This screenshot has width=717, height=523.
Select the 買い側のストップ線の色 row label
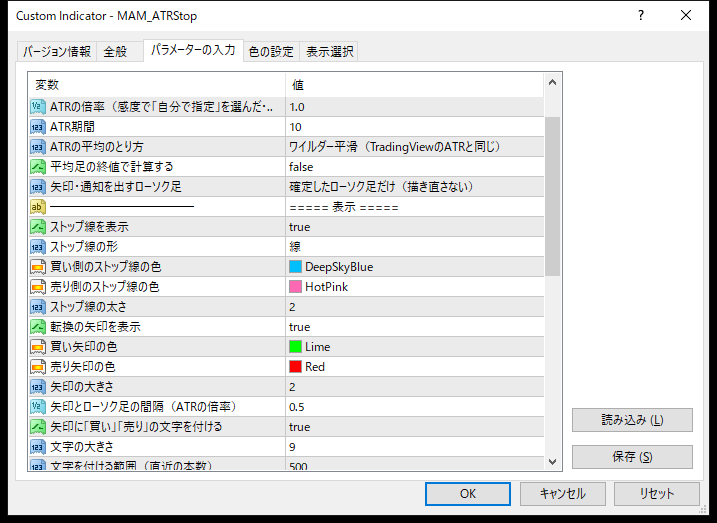(106, 267)
